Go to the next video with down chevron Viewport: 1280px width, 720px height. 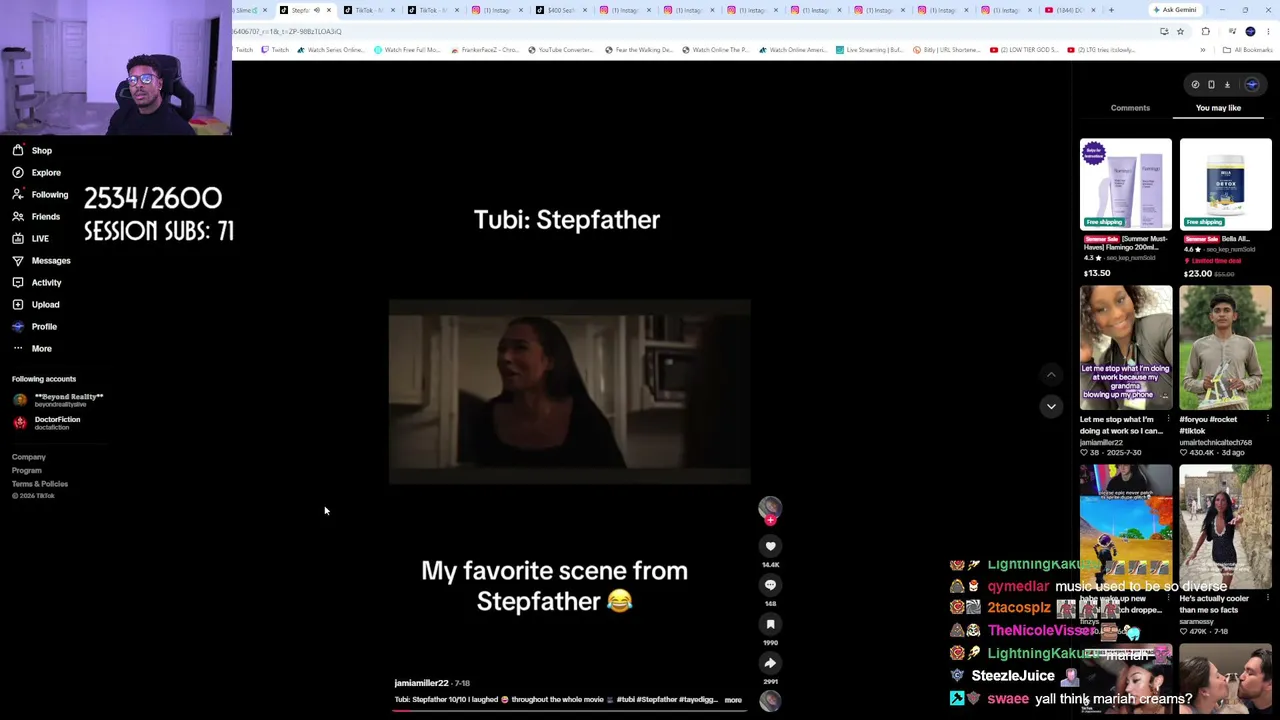(1051, 406)
